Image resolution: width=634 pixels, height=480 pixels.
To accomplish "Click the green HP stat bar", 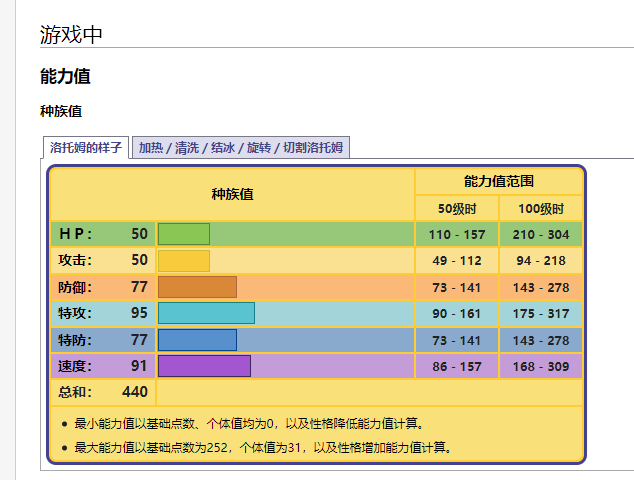I will [184, 234].
